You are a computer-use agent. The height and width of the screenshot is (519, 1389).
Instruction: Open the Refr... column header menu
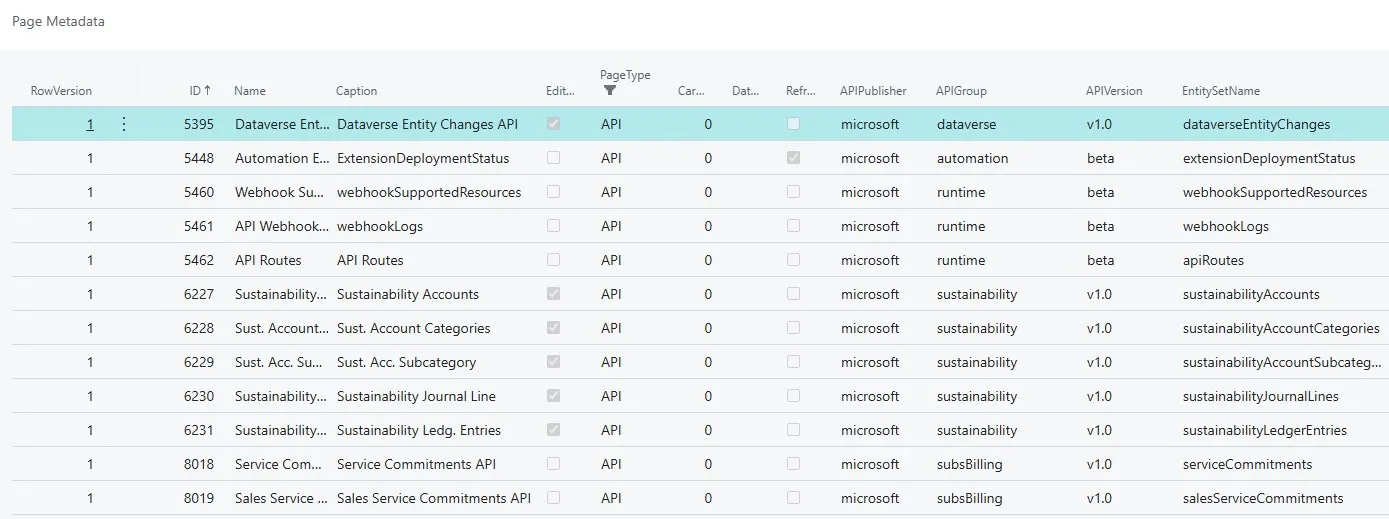[801, 91]
